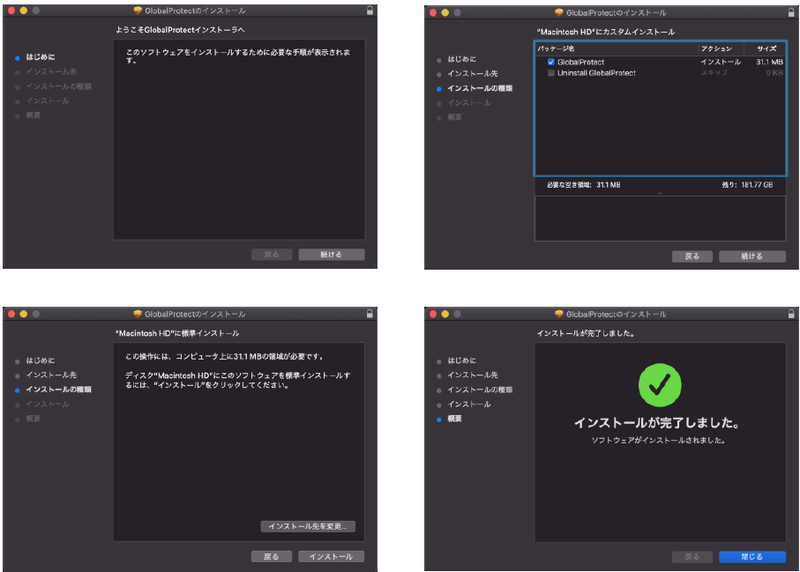Click the package icon in the 標準インストール window title

click(x=137, y=314)
